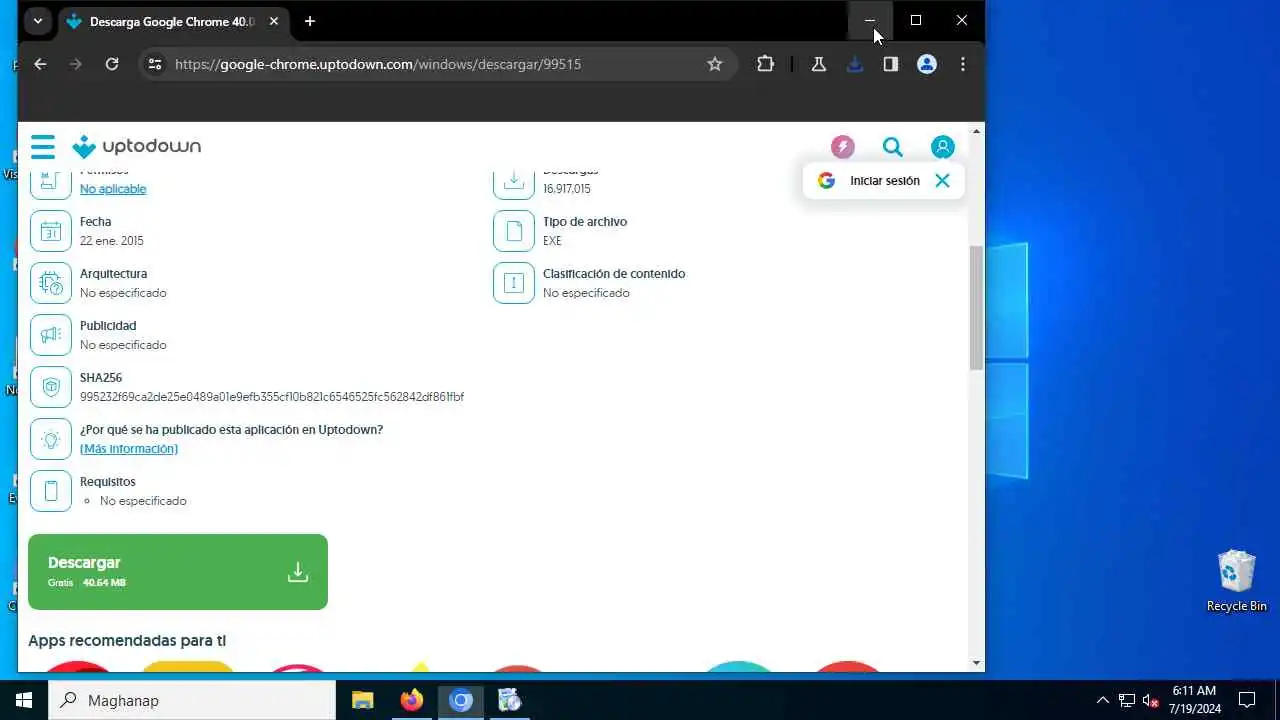Image resolution: width=1280 pixels, height=720 pixels.
Task: Open the tab search dropdown arrow
Action: pos(38,21)
